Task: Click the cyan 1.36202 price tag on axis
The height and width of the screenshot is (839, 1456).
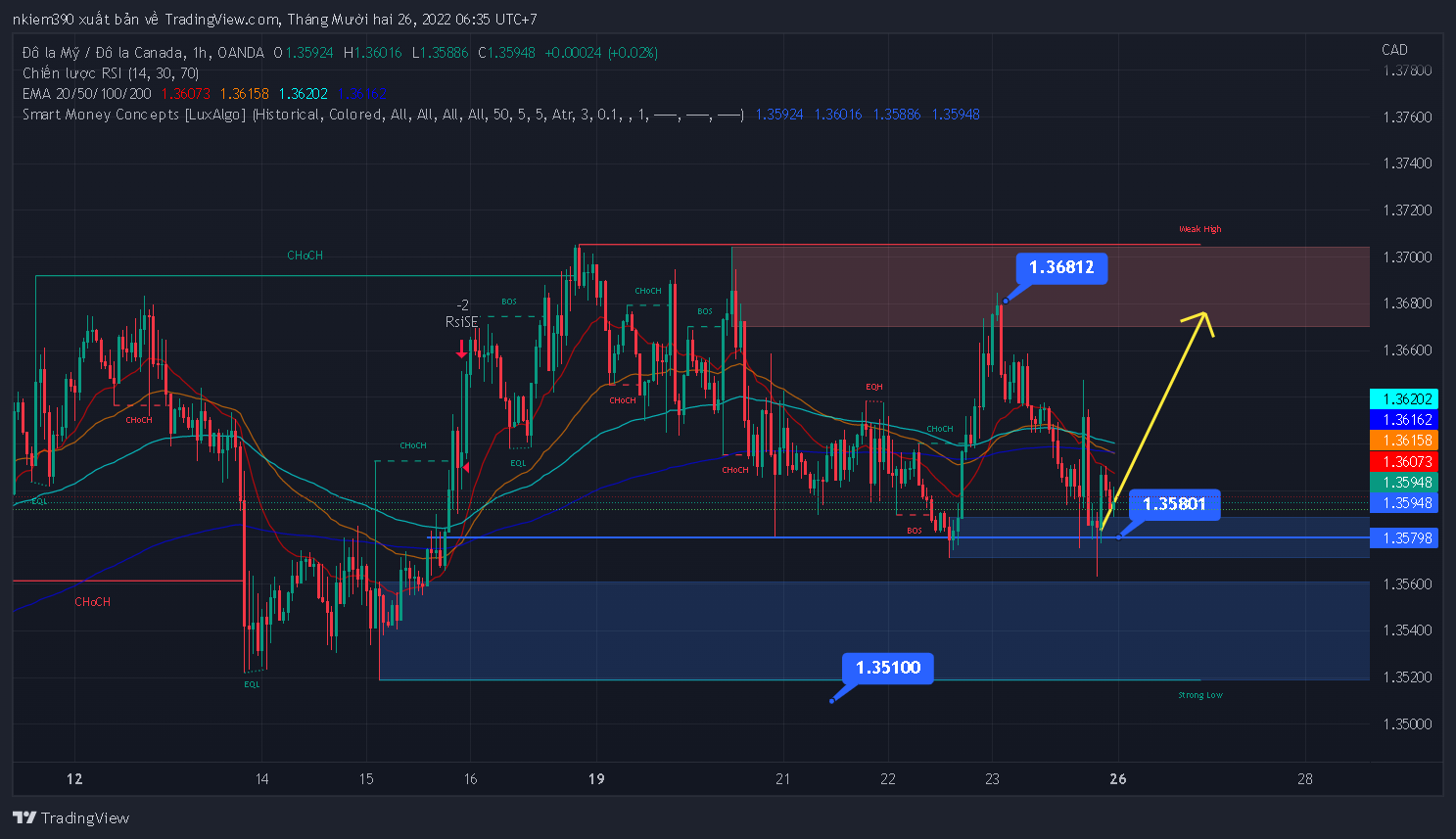Action: click(x=1404, y=398)
